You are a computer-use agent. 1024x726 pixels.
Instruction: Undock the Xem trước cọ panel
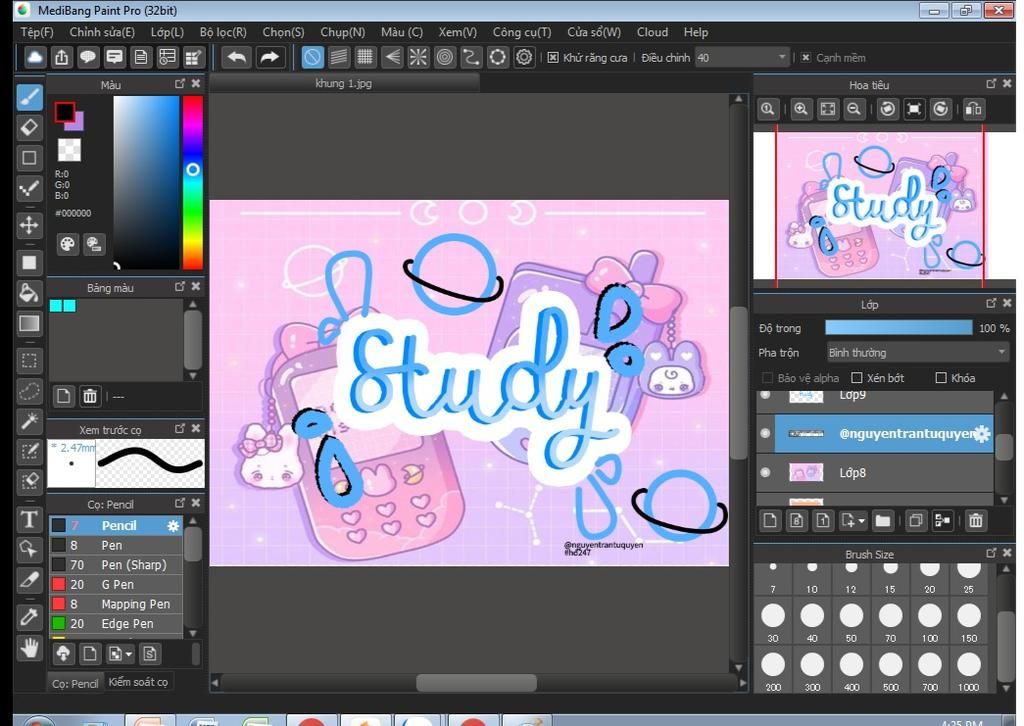(x=180, y=429)
